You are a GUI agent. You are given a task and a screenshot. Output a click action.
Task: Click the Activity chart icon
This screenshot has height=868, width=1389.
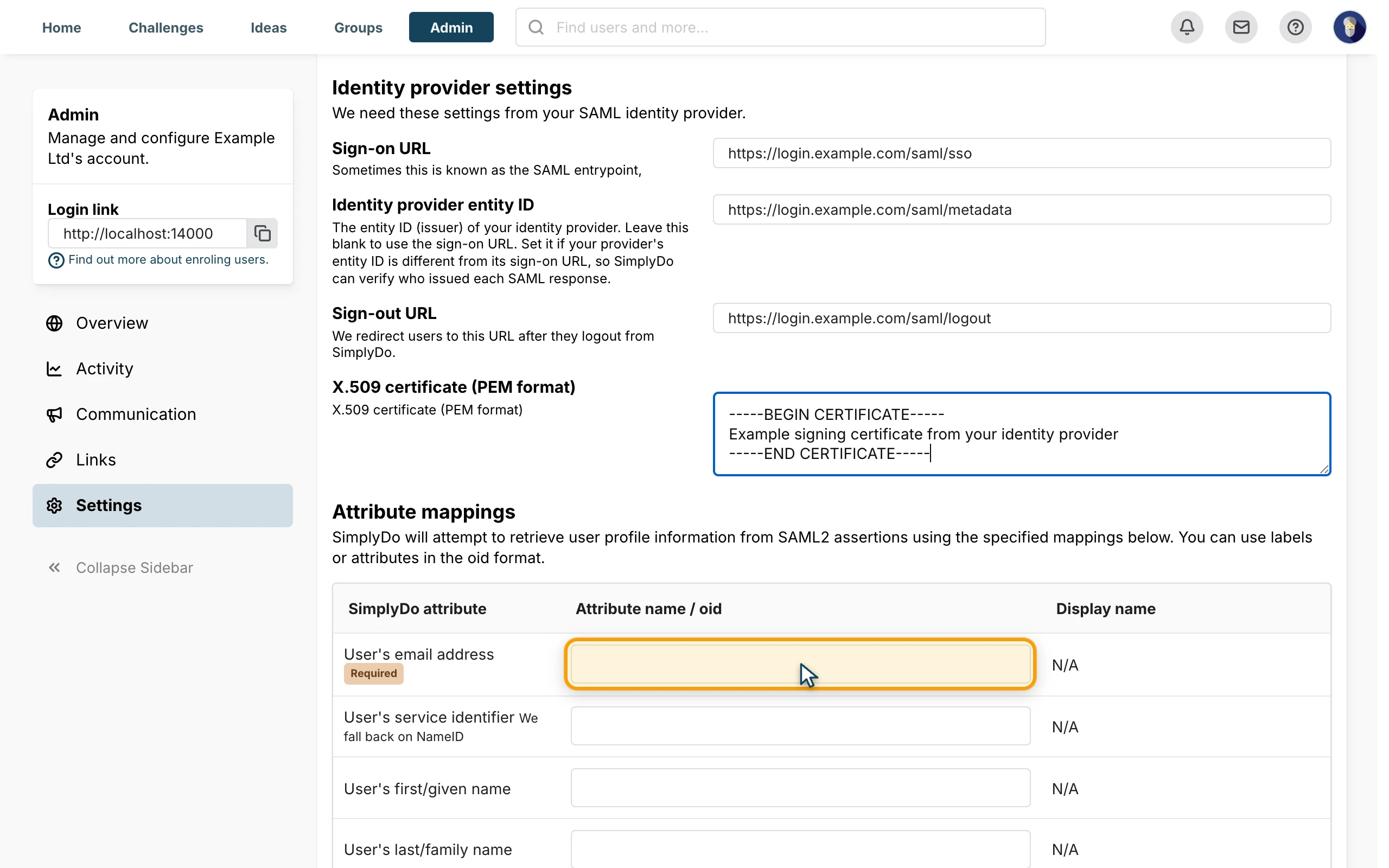tap(54, 368)
